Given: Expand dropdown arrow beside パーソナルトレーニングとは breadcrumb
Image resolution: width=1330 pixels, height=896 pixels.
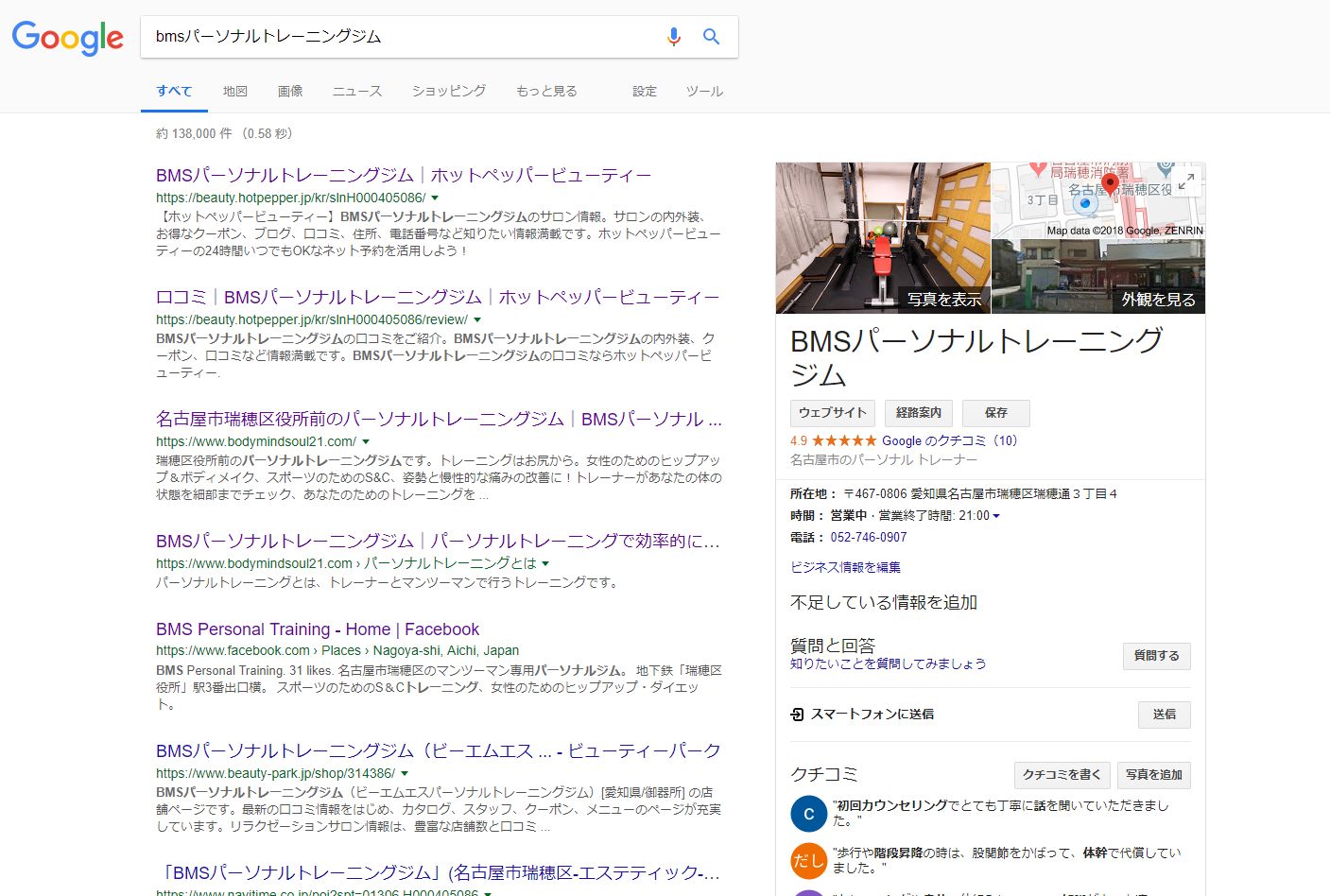Looking at the screenshot, I should 545,564.
